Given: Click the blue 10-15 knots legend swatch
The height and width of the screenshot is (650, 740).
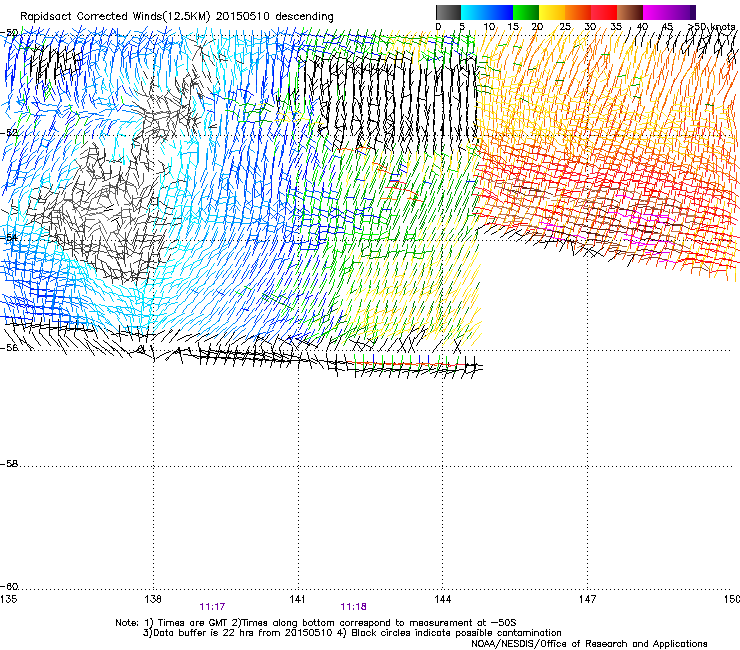Looking at the screenshot, I should click(x=500, y=12).
